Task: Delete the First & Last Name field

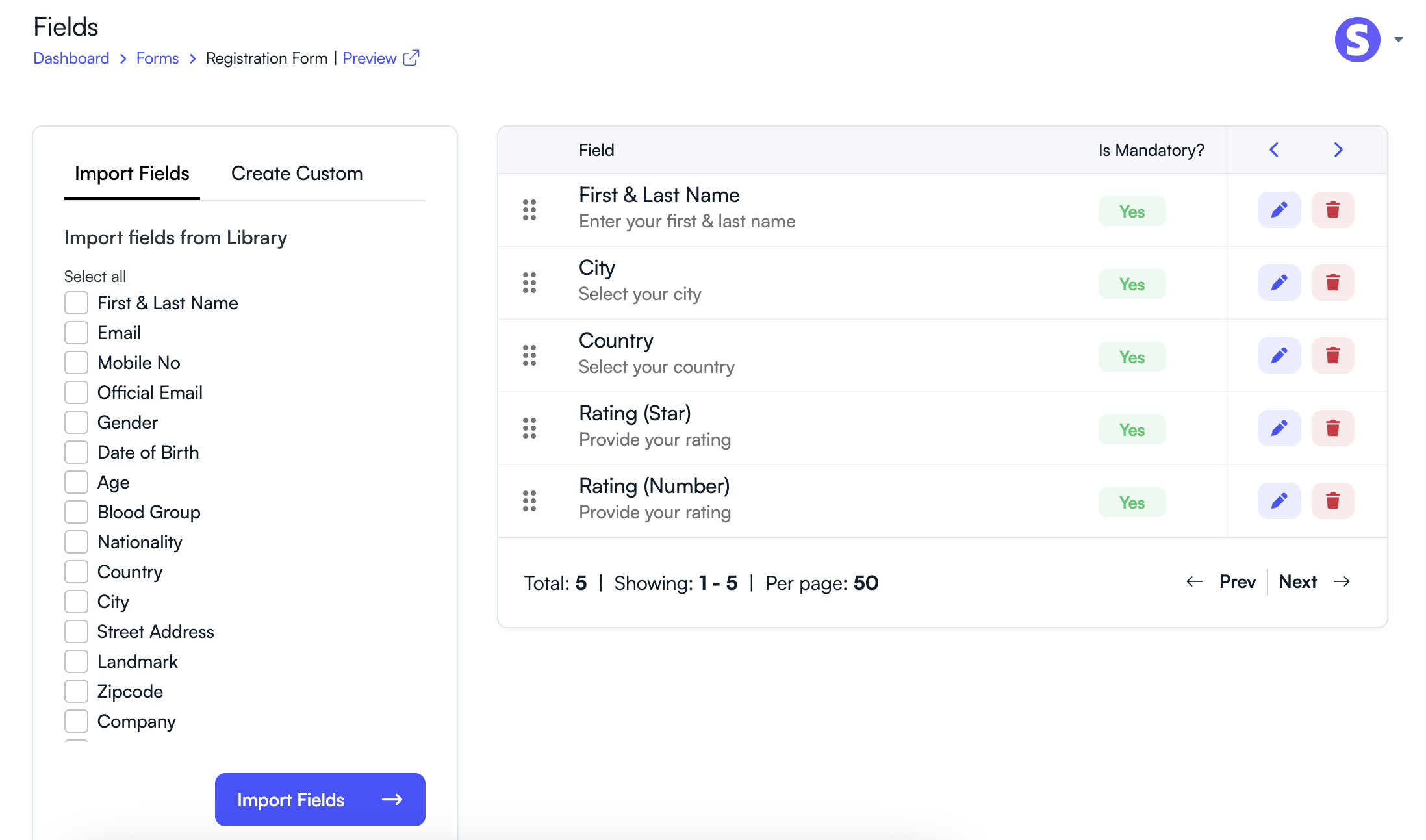Action: [1332, 210]
